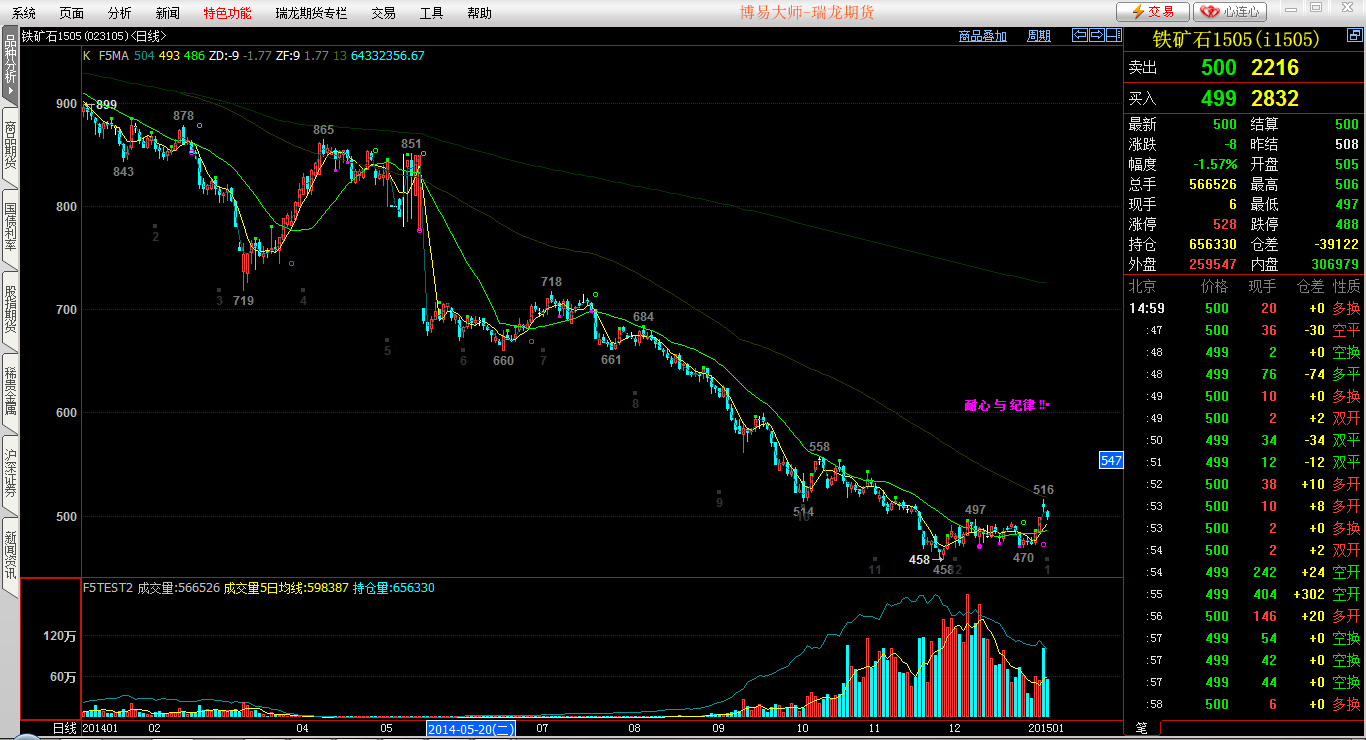This screenshot has height=740, width=1366.
Task: Click the 心连心 hearts button
Action: [1231, 12]
